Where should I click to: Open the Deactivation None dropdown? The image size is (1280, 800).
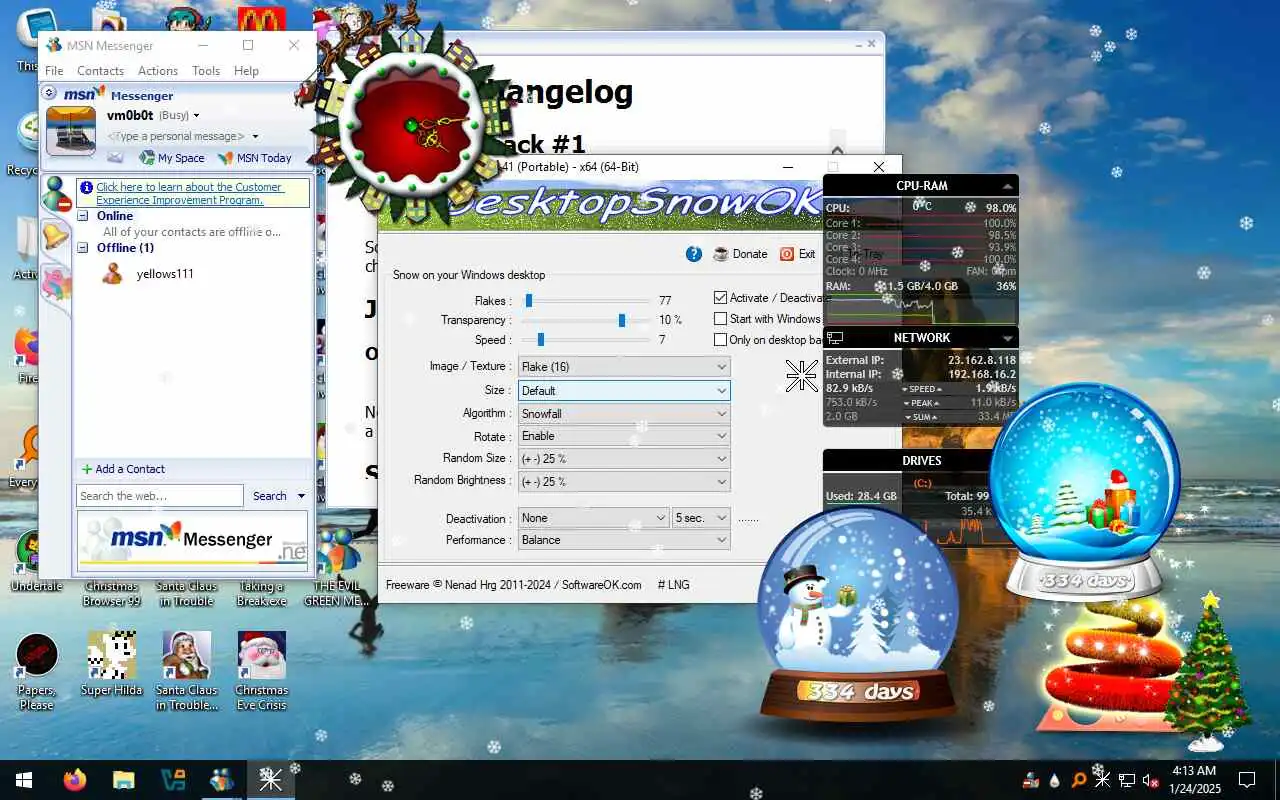[x=593, y=518]
